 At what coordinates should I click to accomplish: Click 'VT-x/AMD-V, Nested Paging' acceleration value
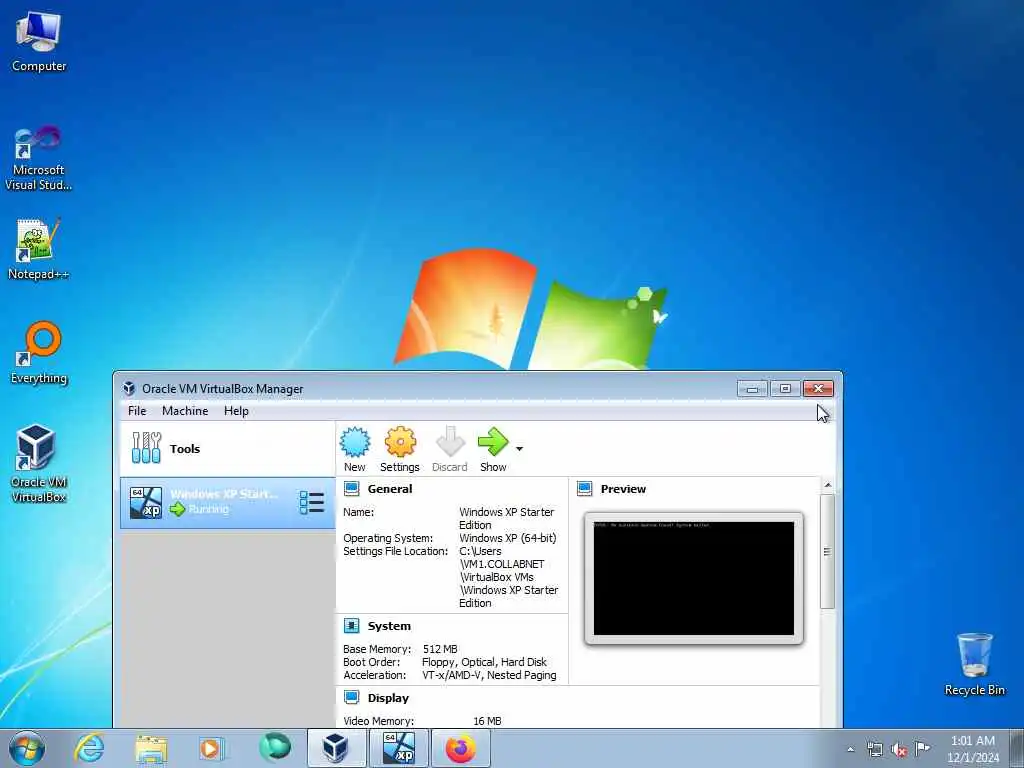coord(489,675)
